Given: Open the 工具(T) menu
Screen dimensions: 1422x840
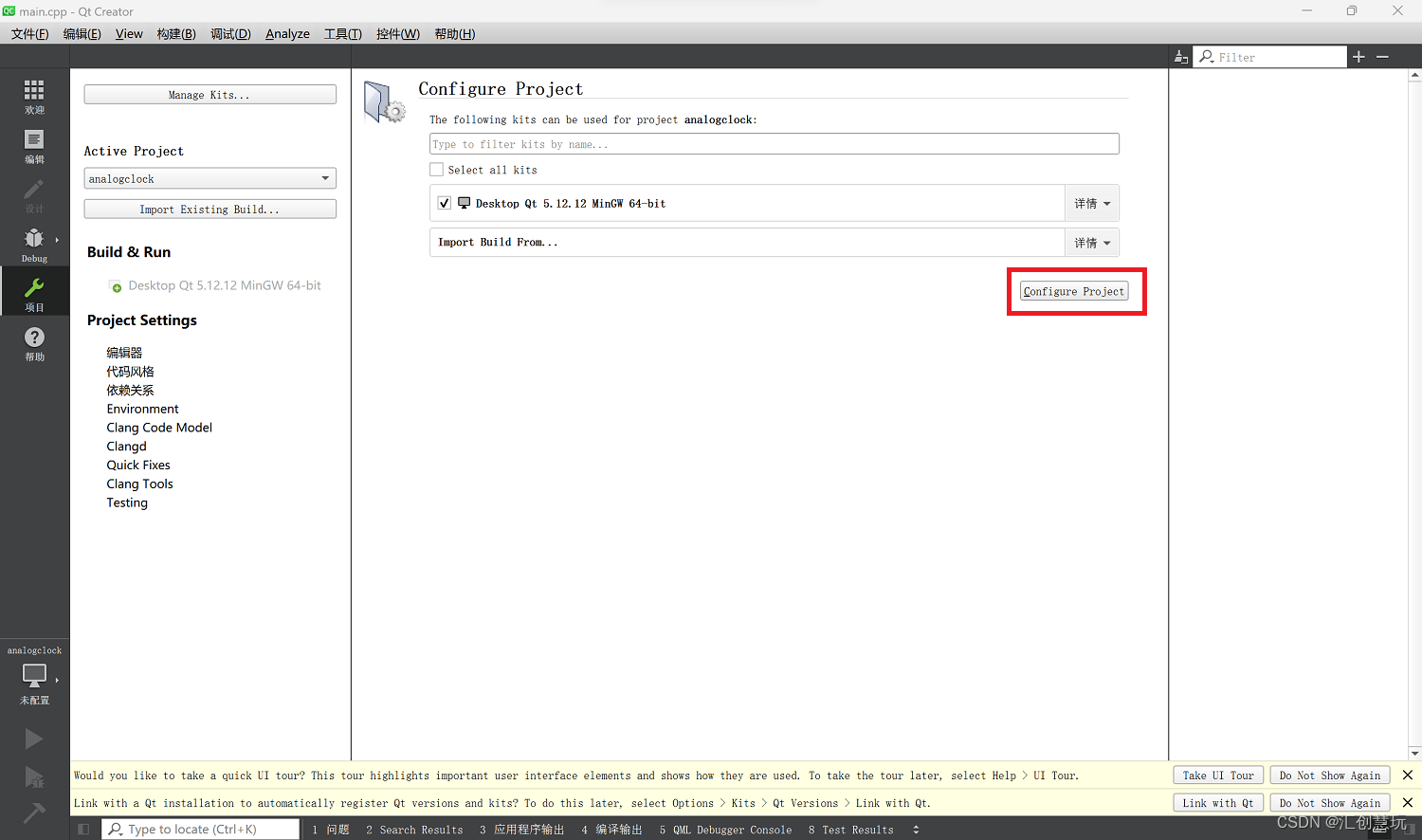Looking at the screenshot, I should [343, 34].
